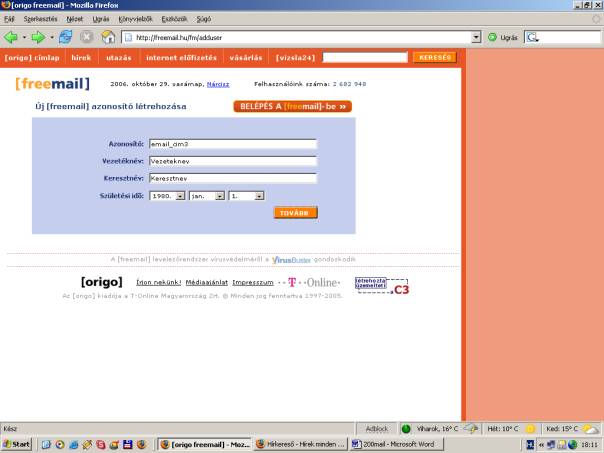604x453 pixels.
Task: Expand the address bar URL history dropdown
Action: (475, 38)
